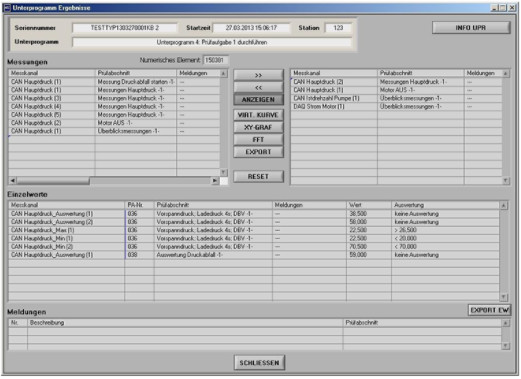Click left arrow of Messungen horizontal scrollbar
The height and width of the screenshot is (379, 521).
point(12,180)
